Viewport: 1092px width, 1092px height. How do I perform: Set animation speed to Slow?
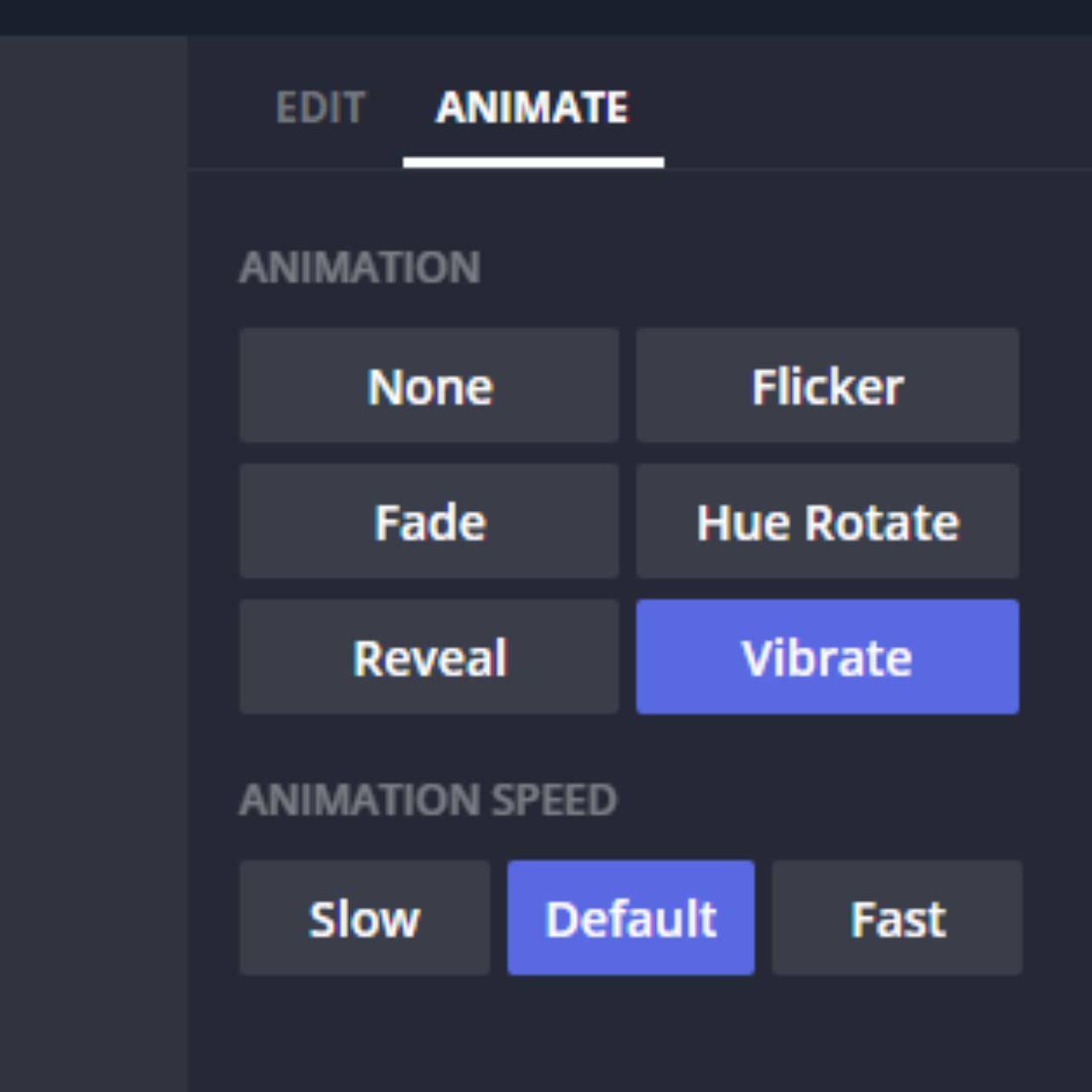[x=364, y=918]
